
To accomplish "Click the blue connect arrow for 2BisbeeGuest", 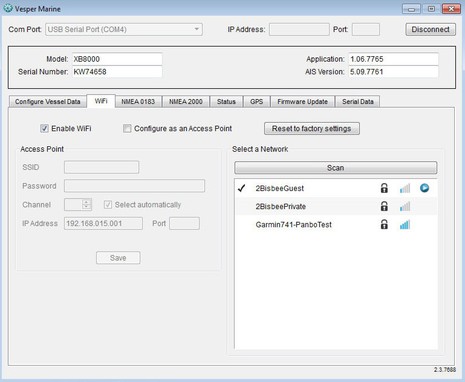I will 424,188.
